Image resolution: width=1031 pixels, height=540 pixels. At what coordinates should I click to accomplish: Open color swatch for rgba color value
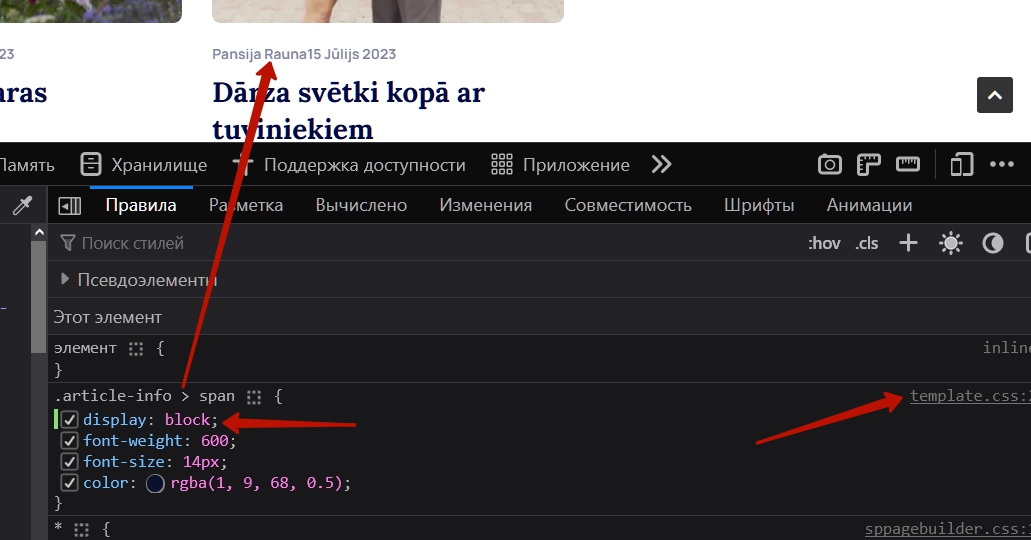point(155,483)
